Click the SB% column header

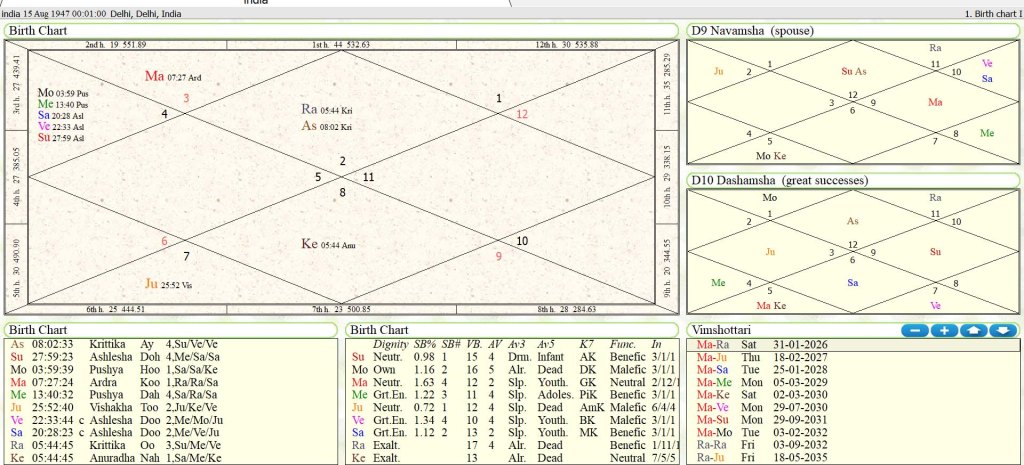tap(426, 345)
